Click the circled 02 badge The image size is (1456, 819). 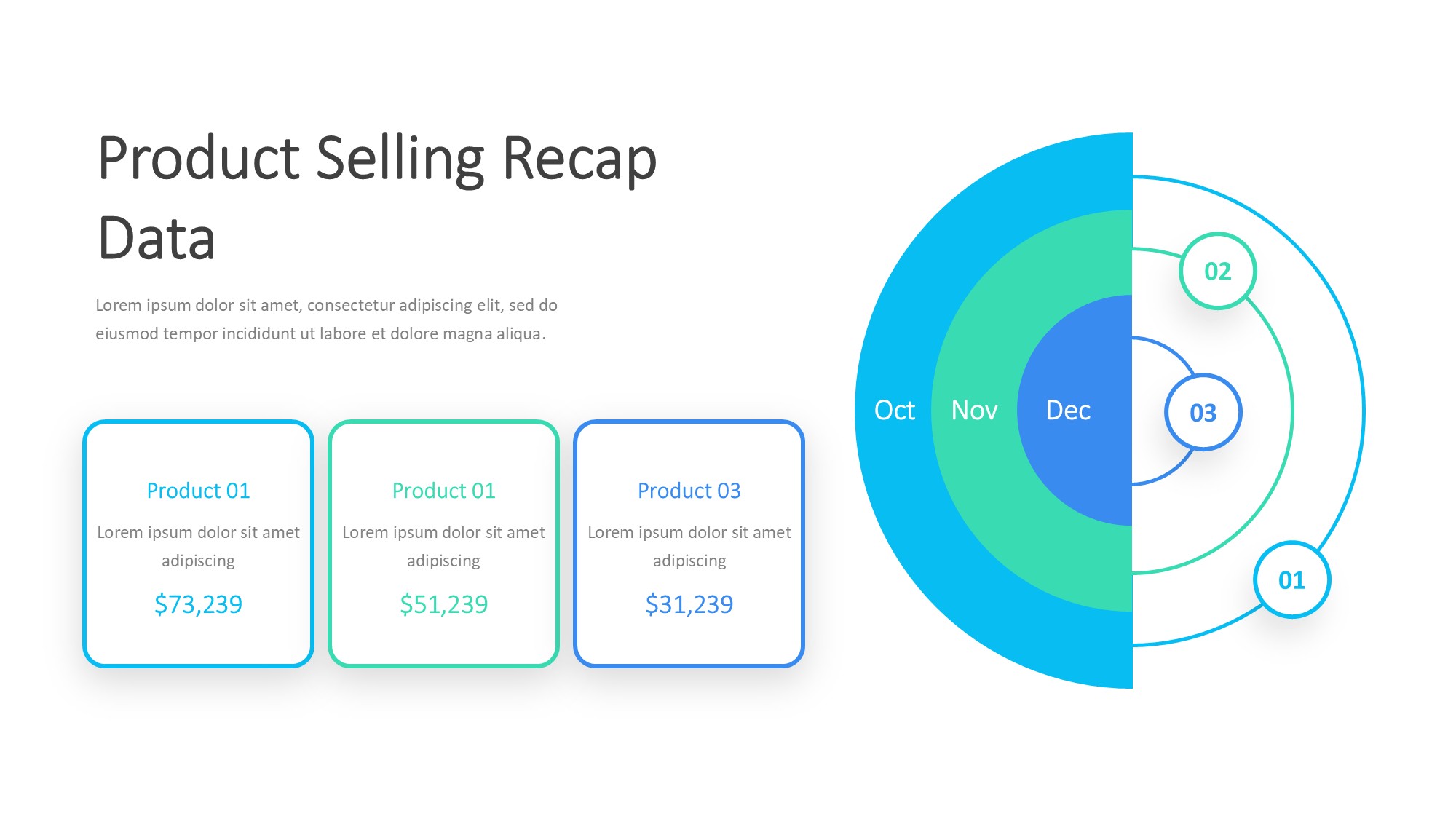[1217, 272]
